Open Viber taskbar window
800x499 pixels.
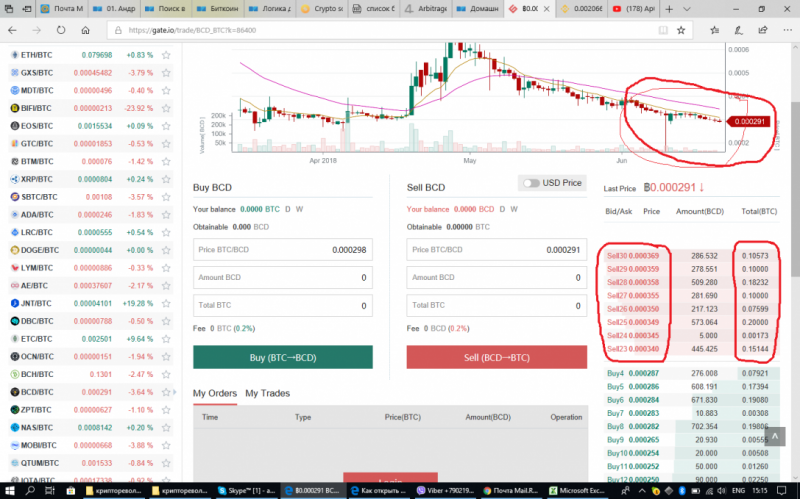coord(445,490)
